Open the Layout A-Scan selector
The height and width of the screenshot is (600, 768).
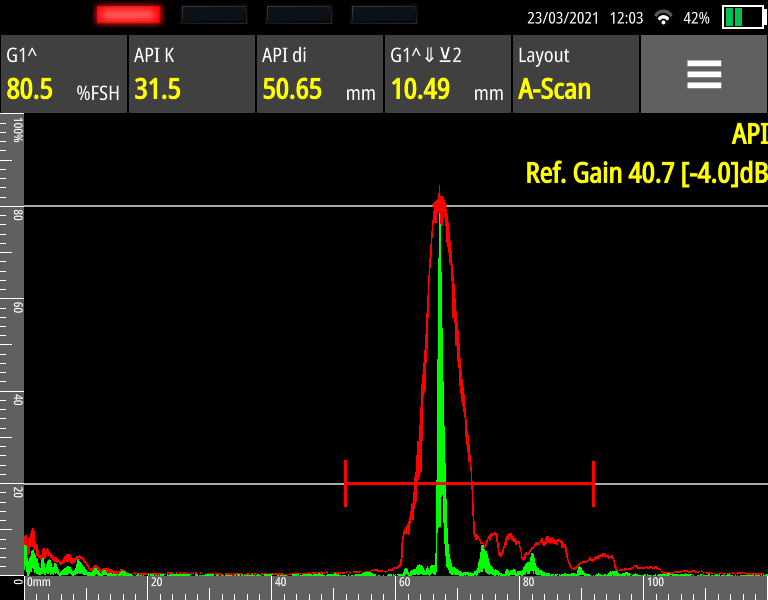coord(575,75)
